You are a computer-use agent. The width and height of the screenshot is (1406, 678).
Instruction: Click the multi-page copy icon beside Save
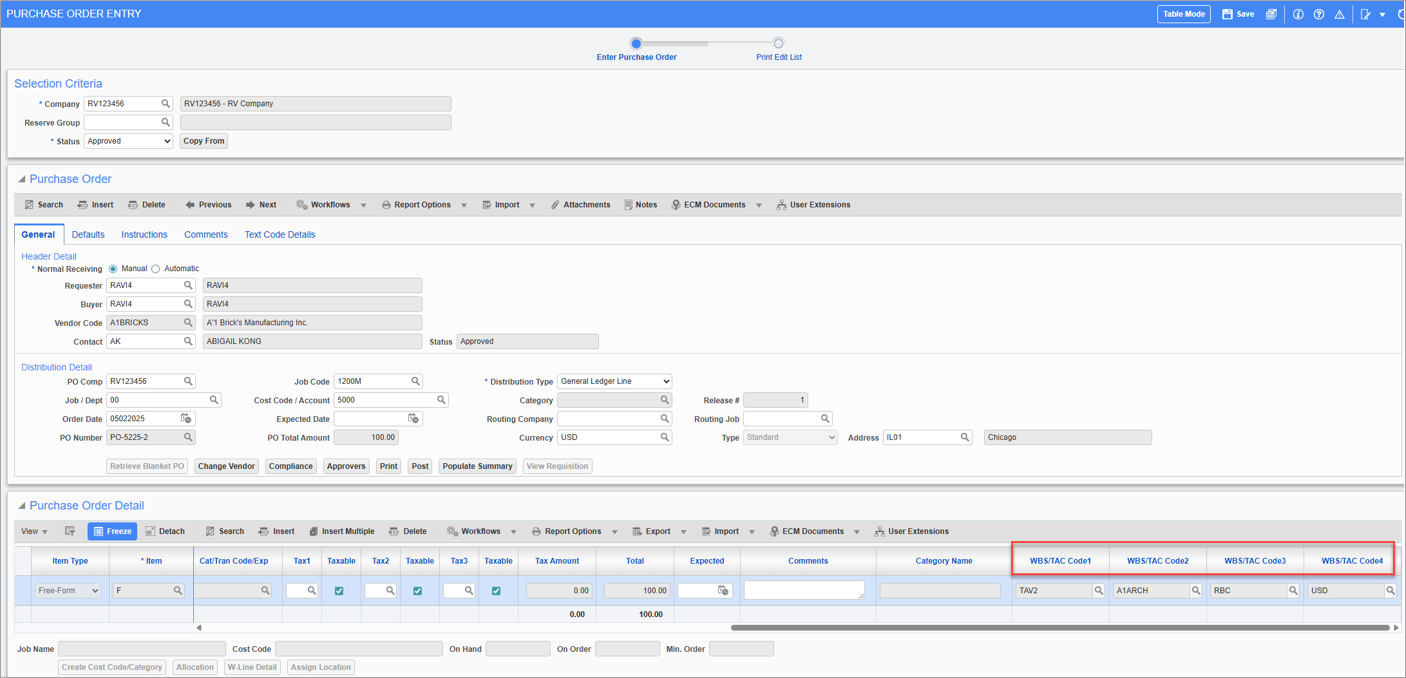coord(1271,14)
